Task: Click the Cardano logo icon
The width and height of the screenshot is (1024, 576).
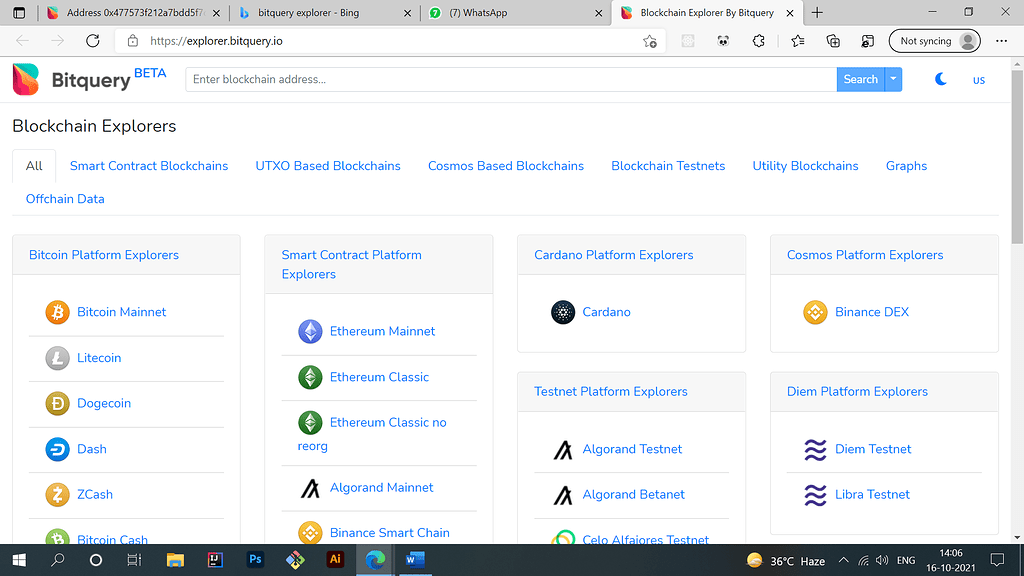Action: (x=562, y=311)
